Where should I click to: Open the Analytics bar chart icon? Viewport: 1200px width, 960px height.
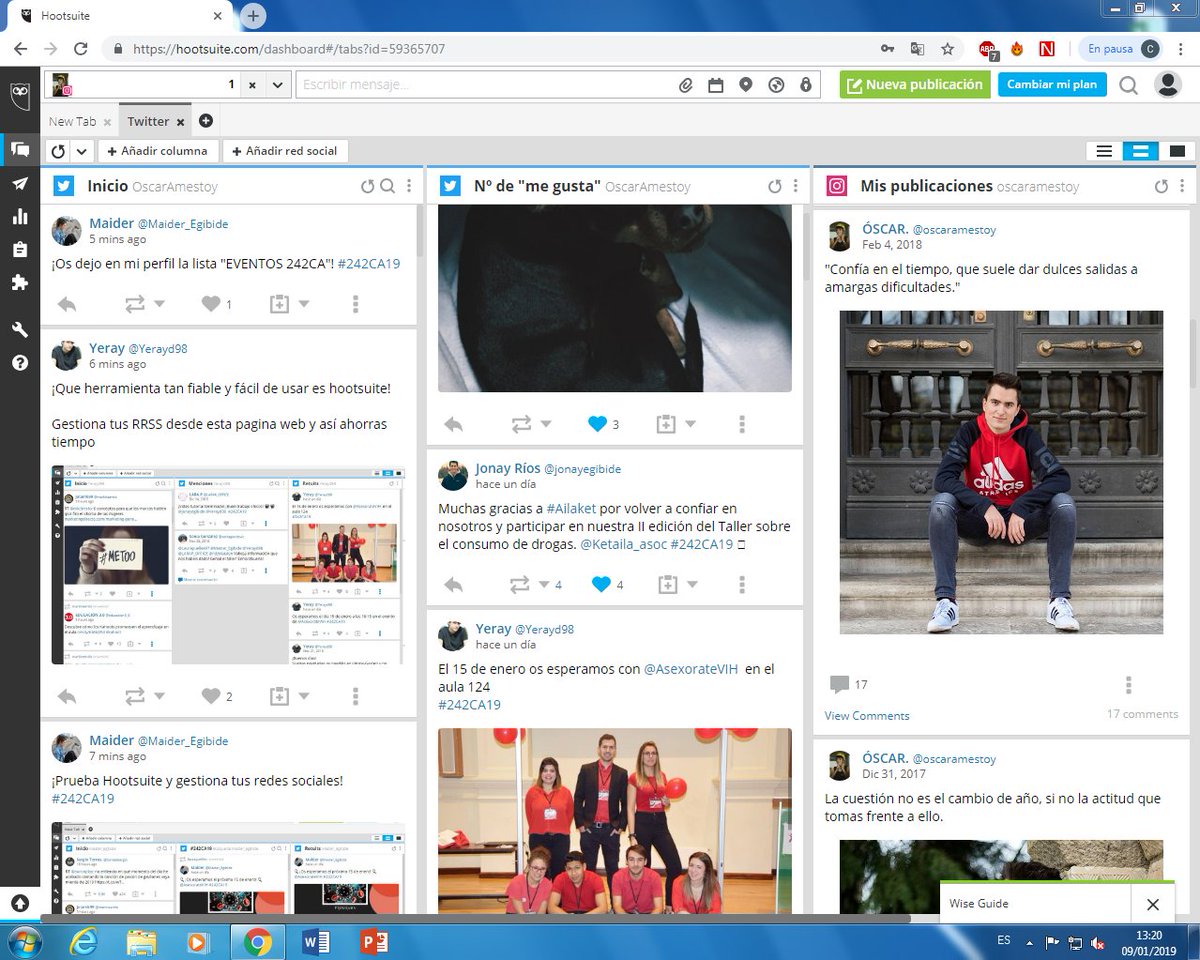[19, 216]
